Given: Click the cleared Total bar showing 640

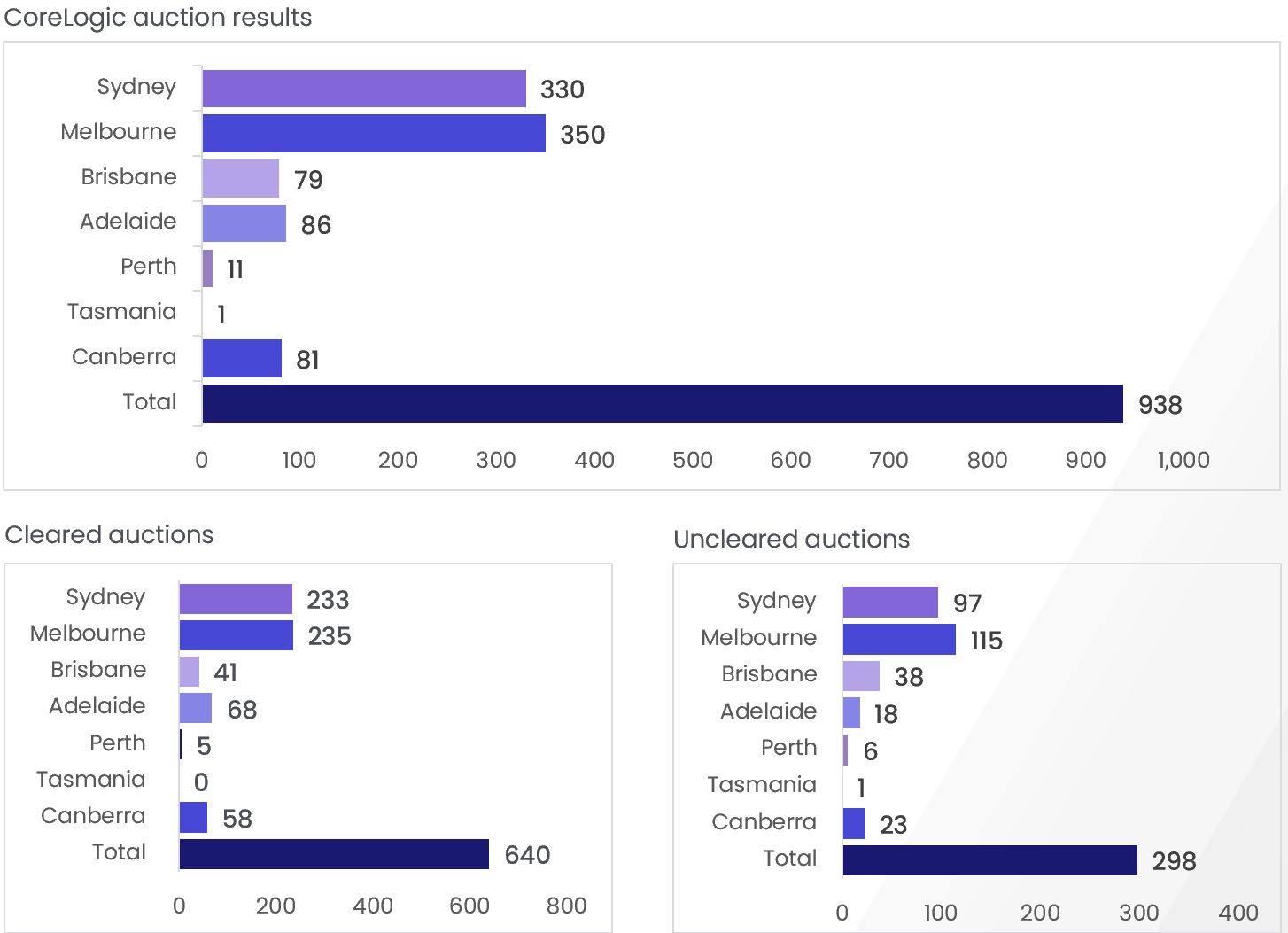Looking at the screenshot, I should (x=334, y=854).
